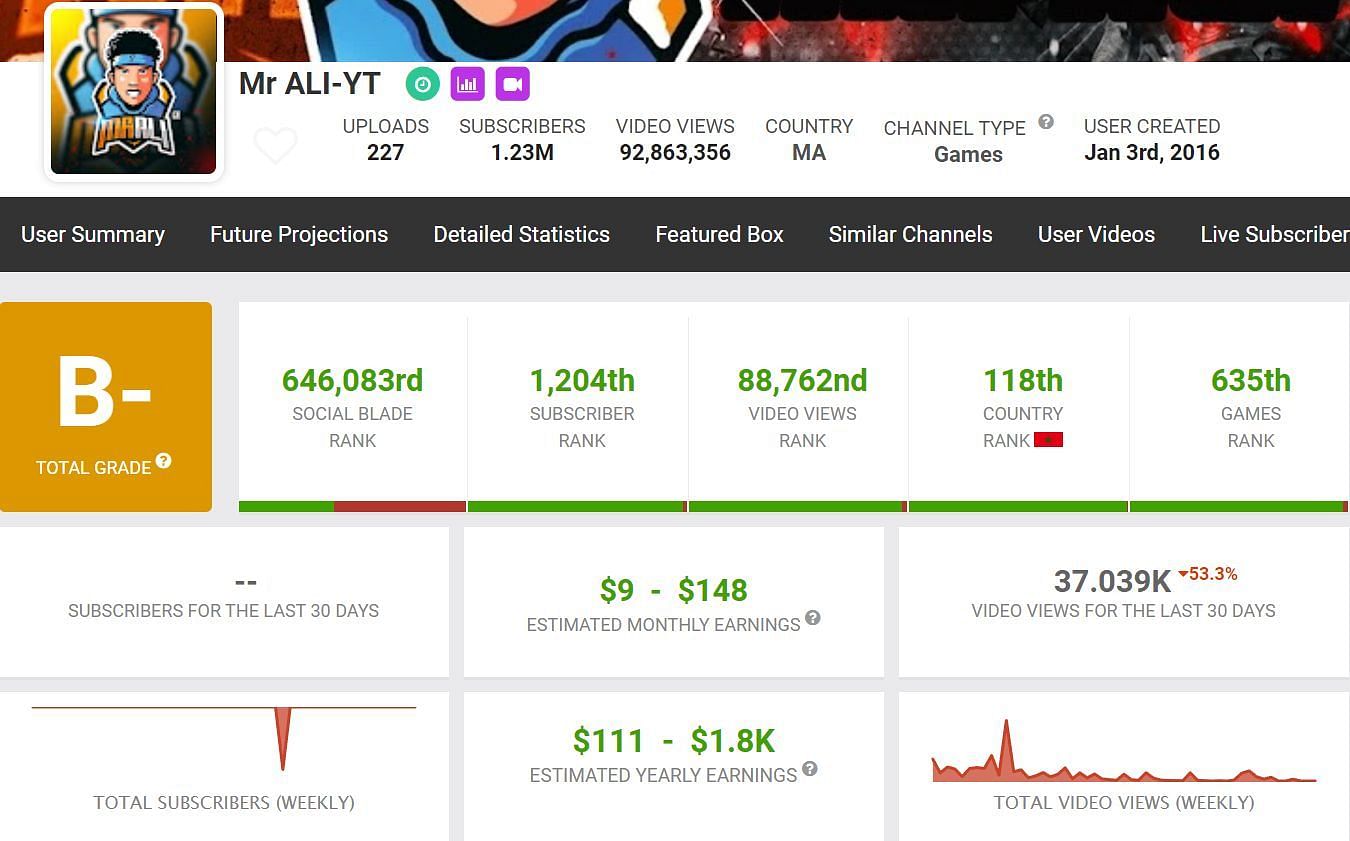Click the Jan 3rd, 2016 creation date

[1152, 153]
